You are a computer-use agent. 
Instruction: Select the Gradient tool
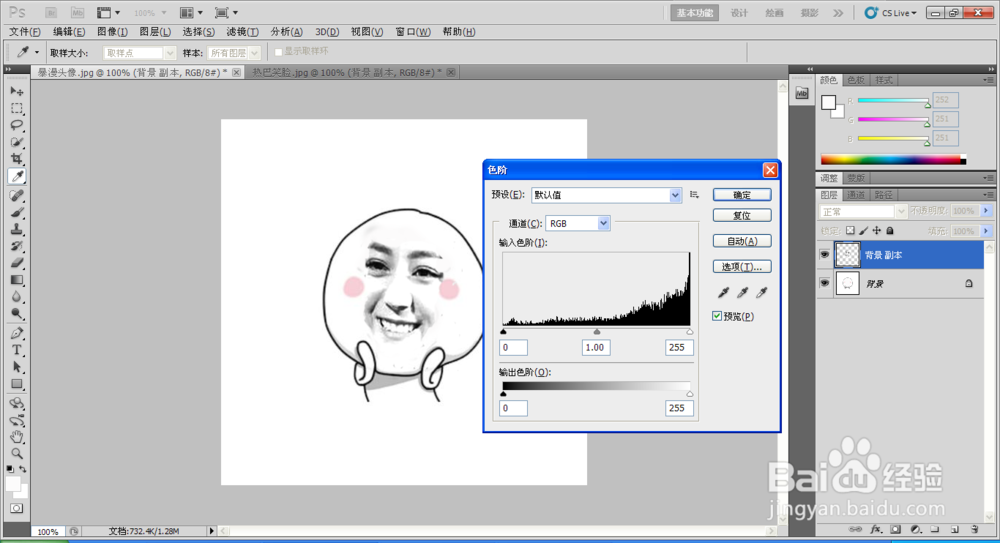17,280
